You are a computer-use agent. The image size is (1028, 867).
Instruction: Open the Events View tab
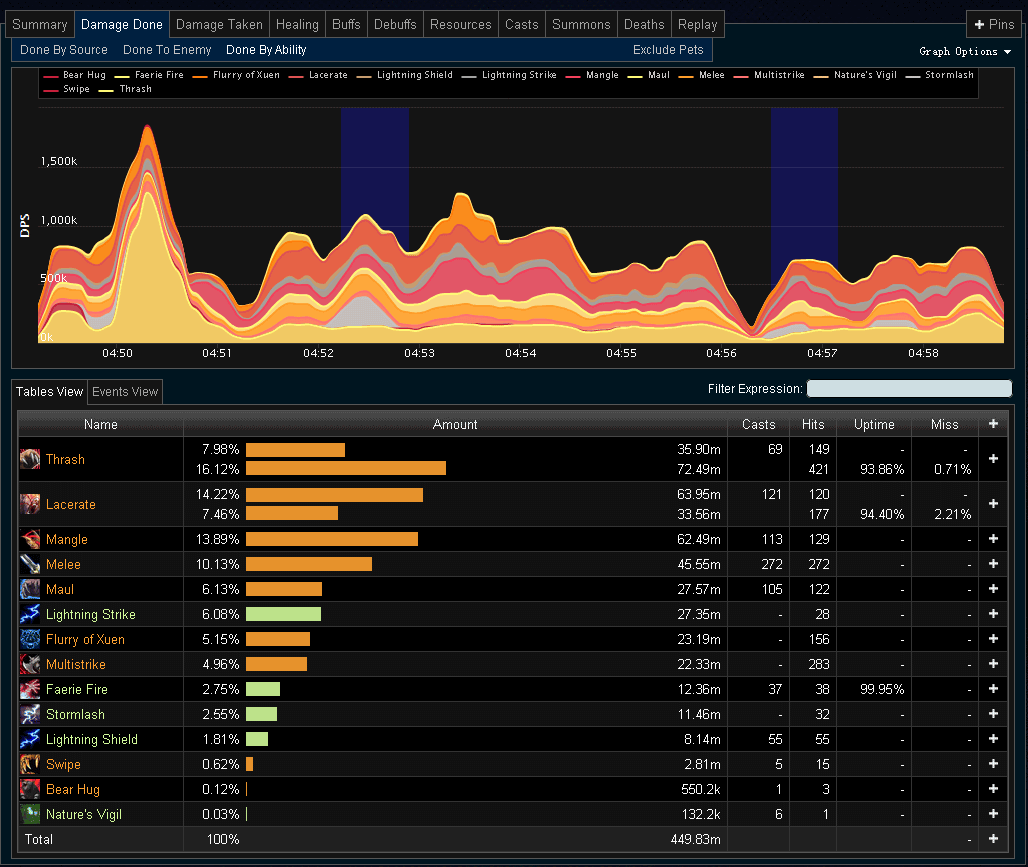click(125, 392)
